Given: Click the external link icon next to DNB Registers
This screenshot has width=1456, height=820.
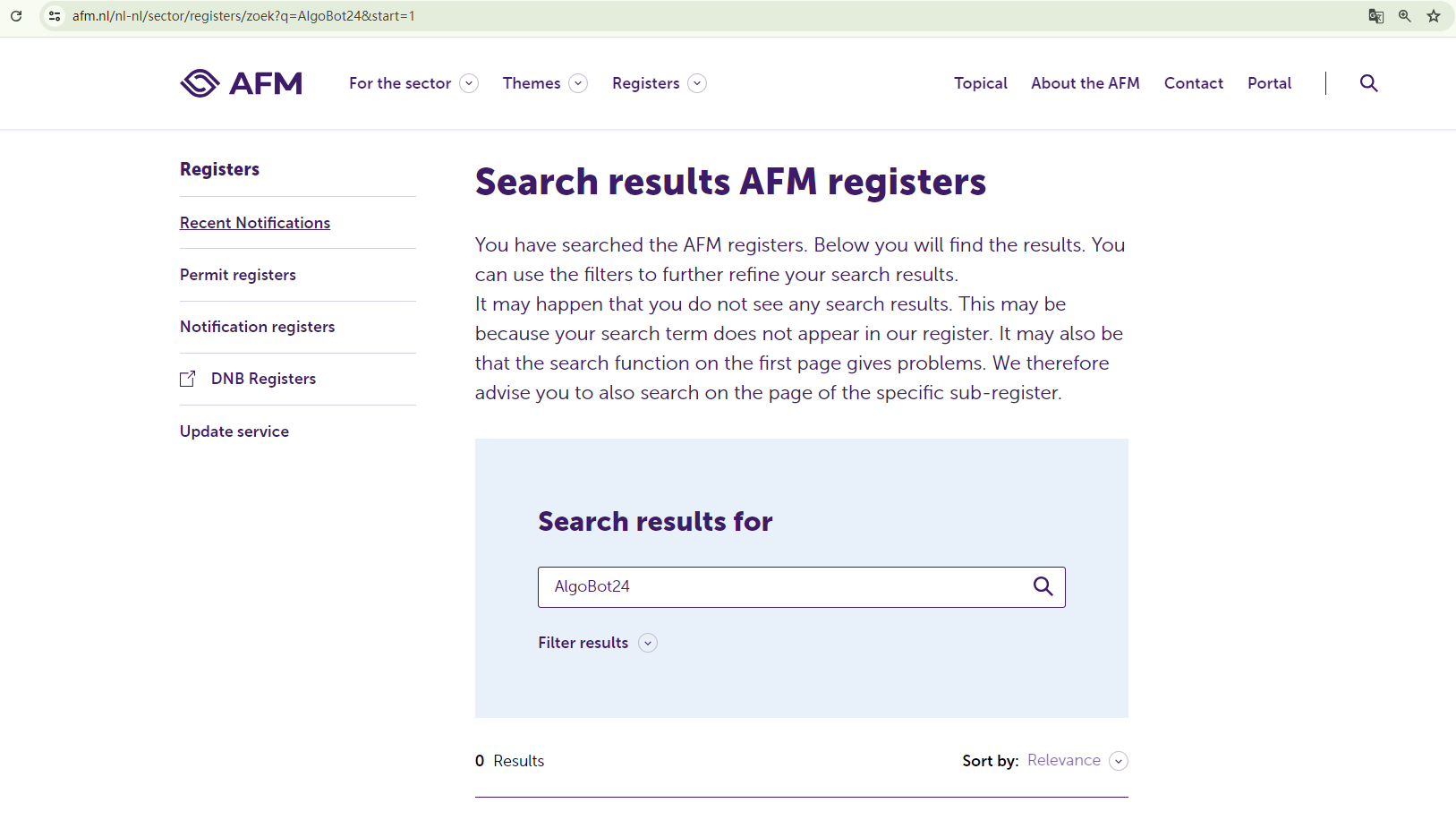Looking at the screenshot, I should click(x=188, y=379).
